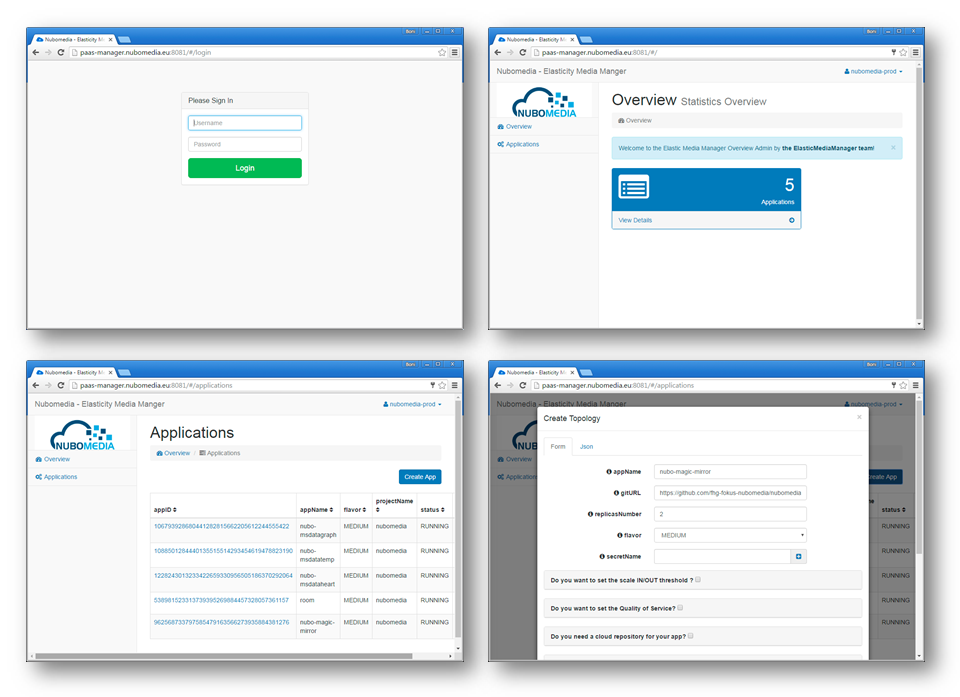Switch to the Json tab in Create Topology
This screenshot has width=960, height=697.
pyautogui.click(x=587, y=446)
